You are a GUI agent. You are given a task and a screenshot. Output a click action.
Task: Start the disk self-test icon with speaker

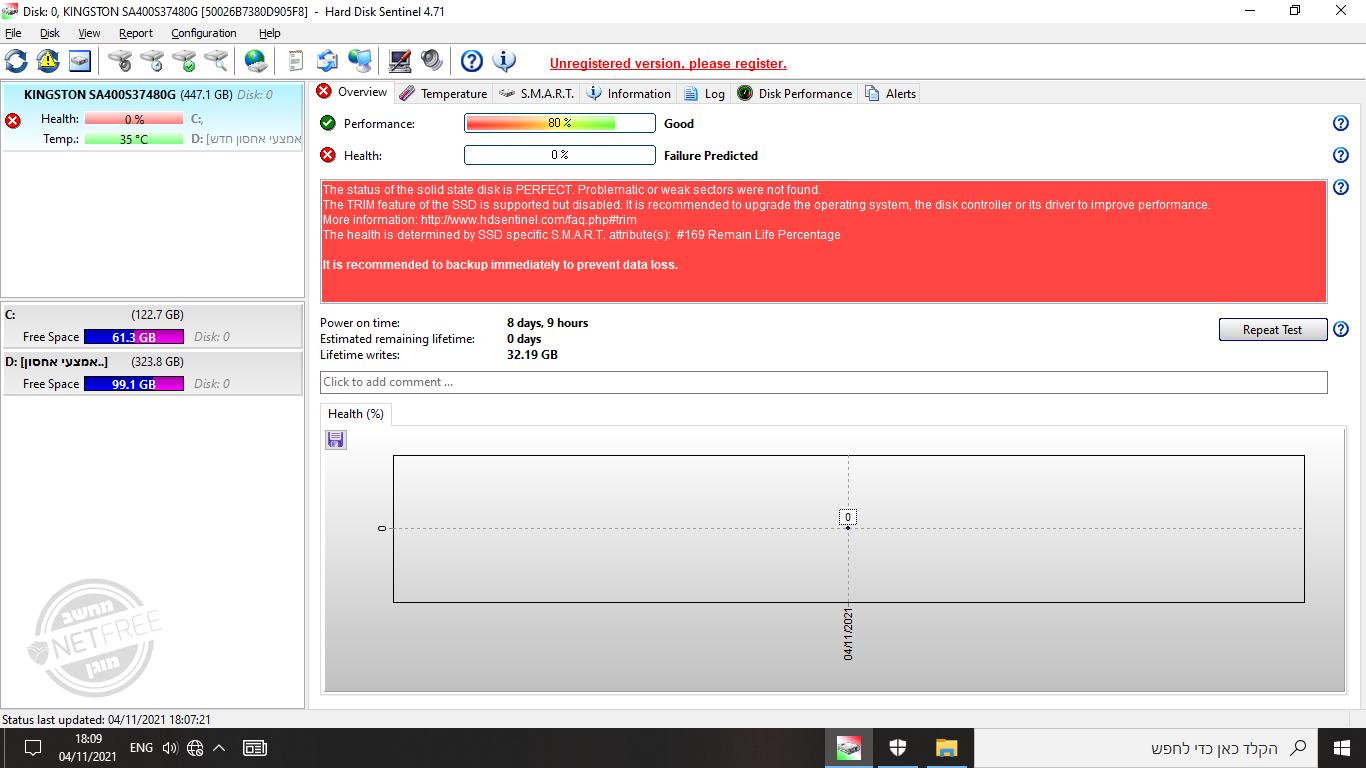(120, 61)
